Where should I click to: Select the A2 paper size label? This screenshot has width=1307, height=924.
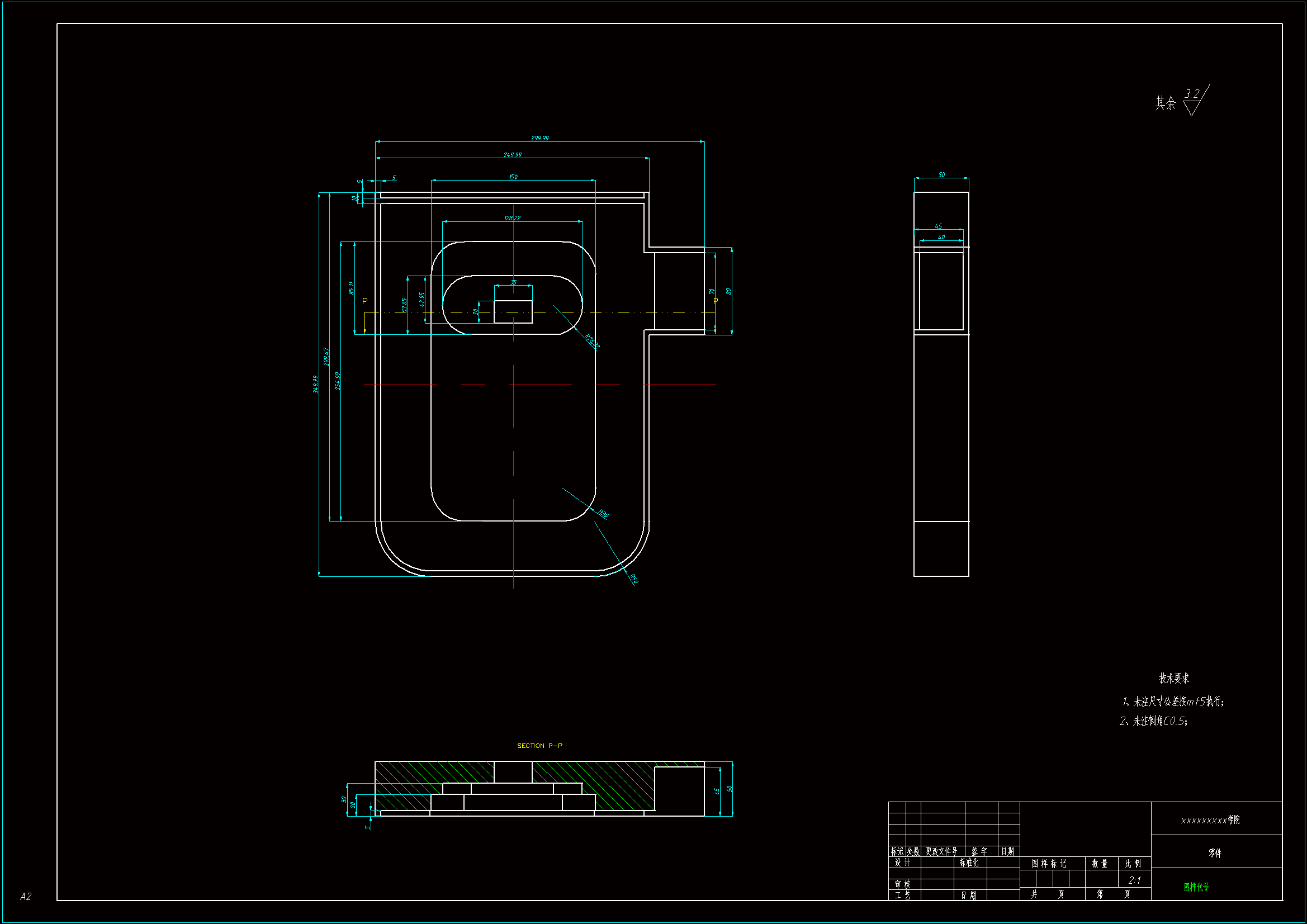click(26, 897)
